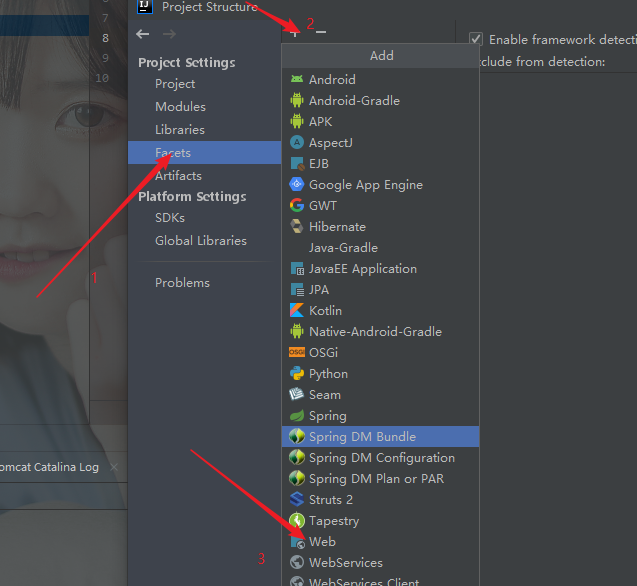Click the Struts 2 icon
This screenshot has width=637, height=586.
click(x=297, y=499)
